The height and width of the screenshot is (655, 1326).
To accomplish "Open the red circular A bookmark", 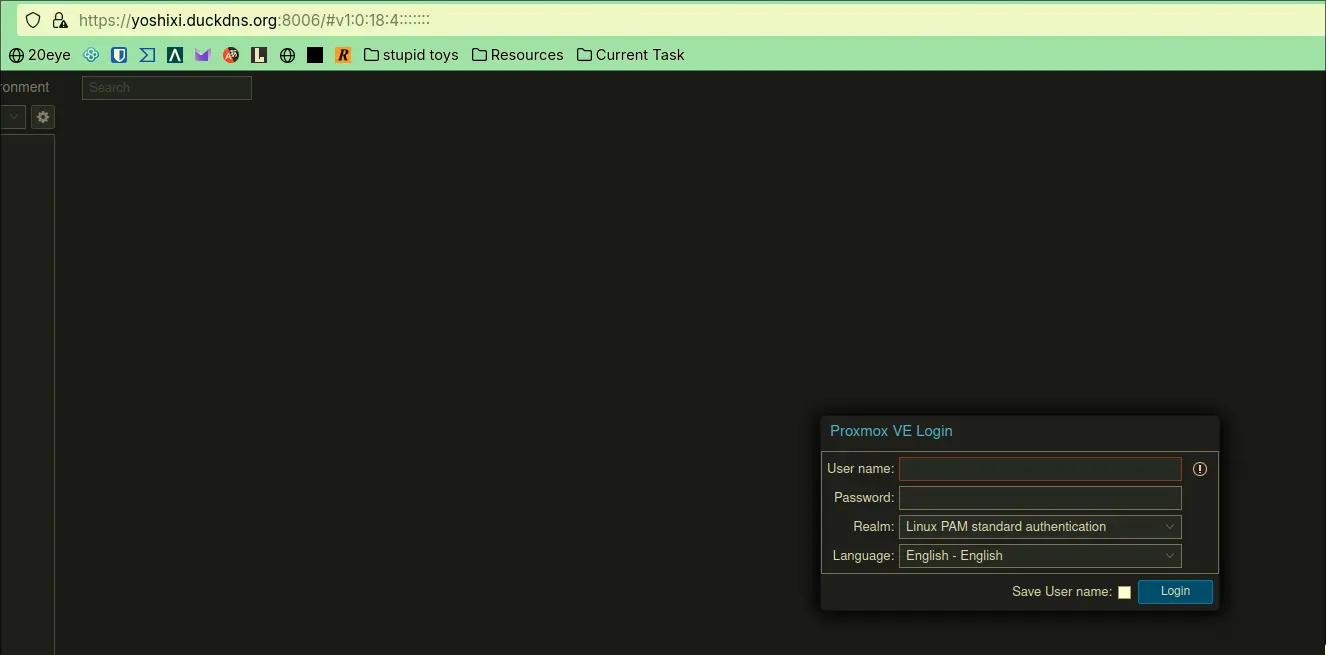I will coord(231,55).
